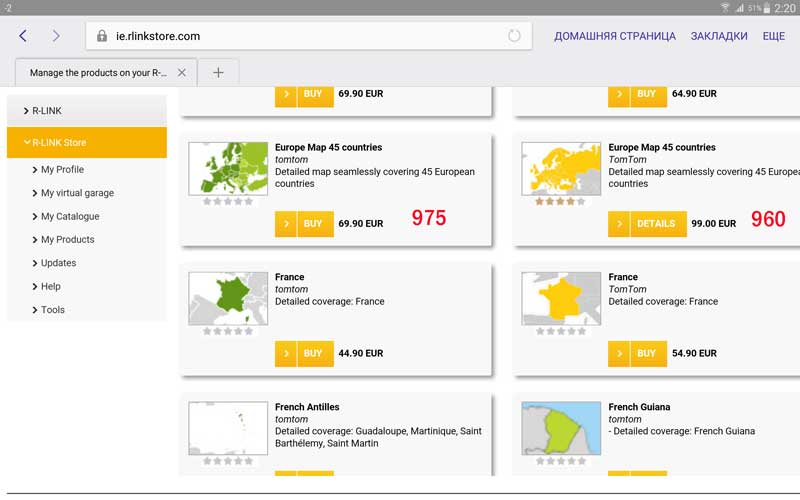Click the star rating under yellow France map
This screenshot has height=500, width=800.
point(560,332)
